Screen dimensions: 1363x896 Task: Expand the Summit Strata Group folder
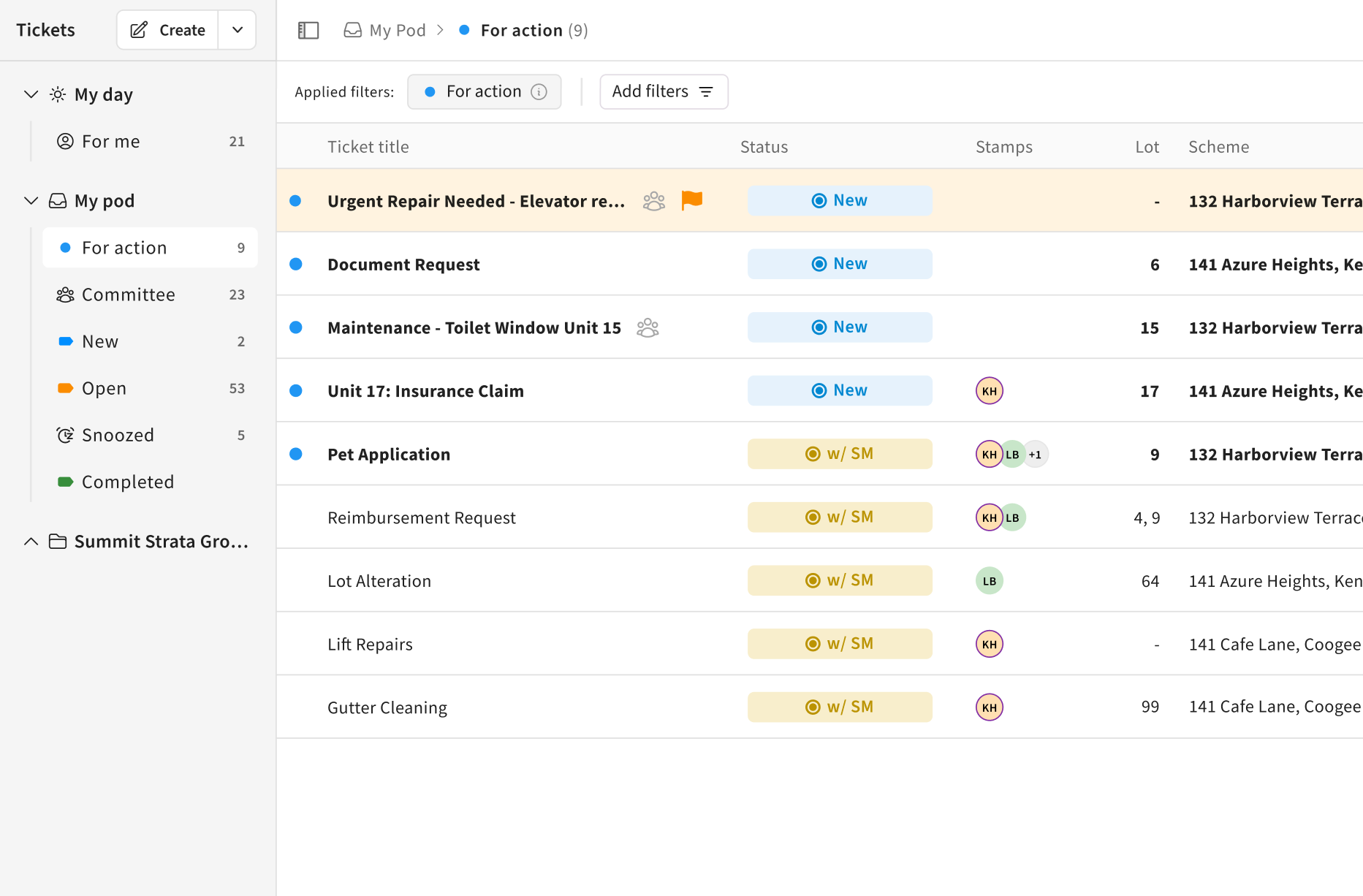point(31,542)
